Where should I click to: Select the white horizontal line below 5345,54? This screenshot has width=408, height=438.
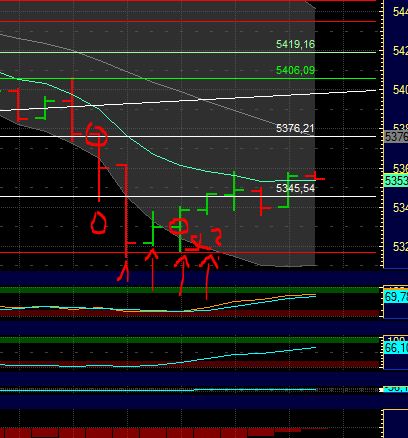(x=188, y=196)
